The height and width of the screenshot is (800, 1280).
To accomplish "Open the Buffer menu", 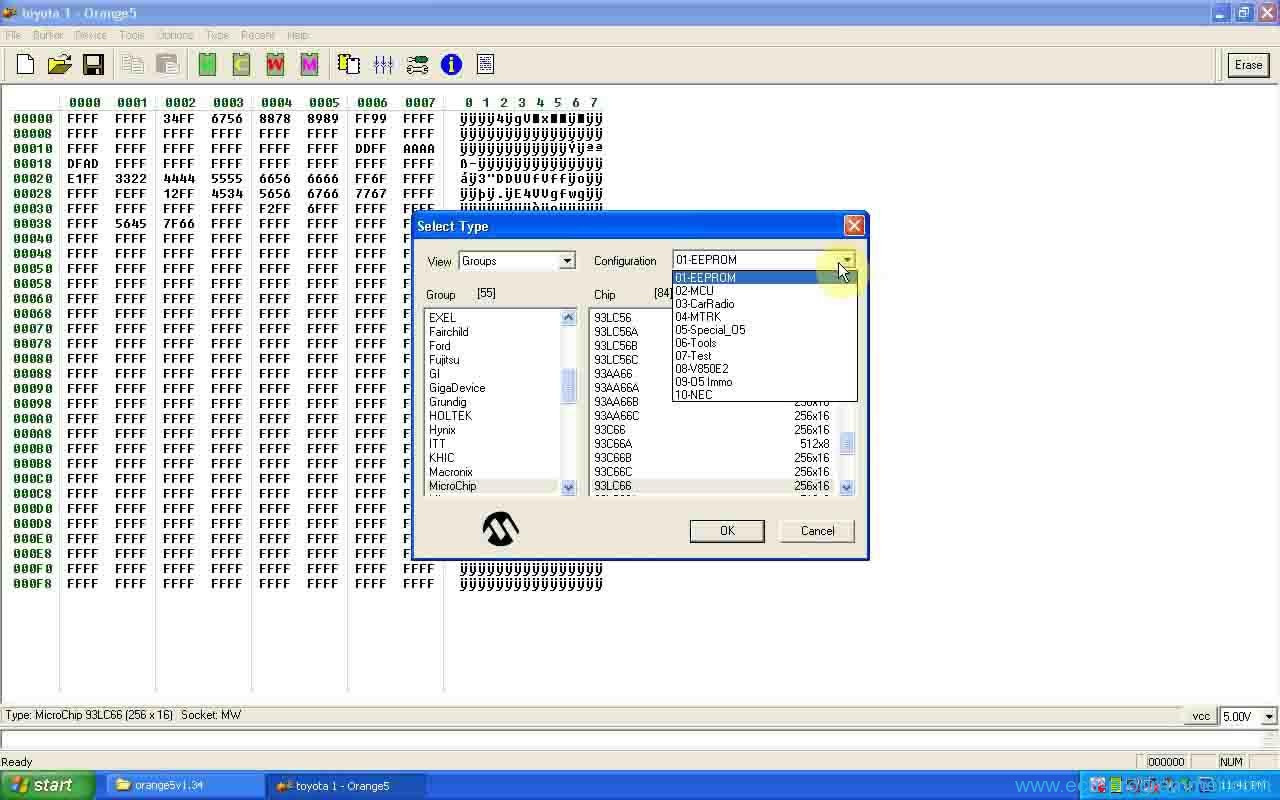I will tap(48, 35).
